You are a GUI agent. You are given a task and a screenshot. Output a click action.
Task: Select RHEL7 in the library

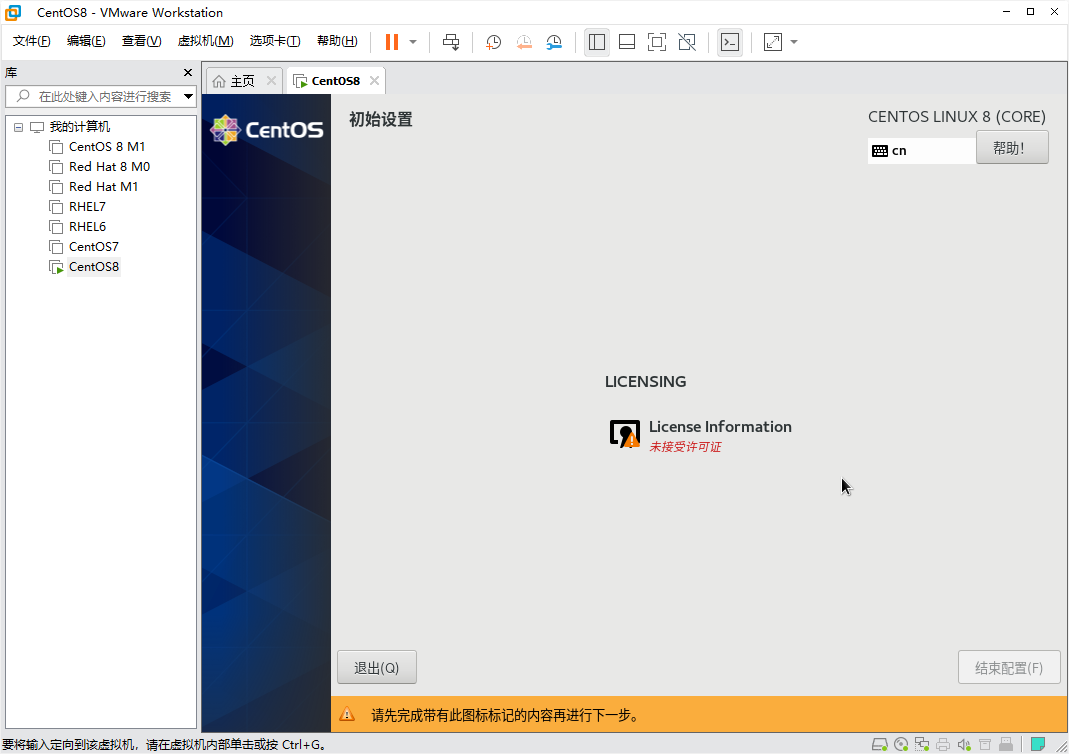click(87, 207)
